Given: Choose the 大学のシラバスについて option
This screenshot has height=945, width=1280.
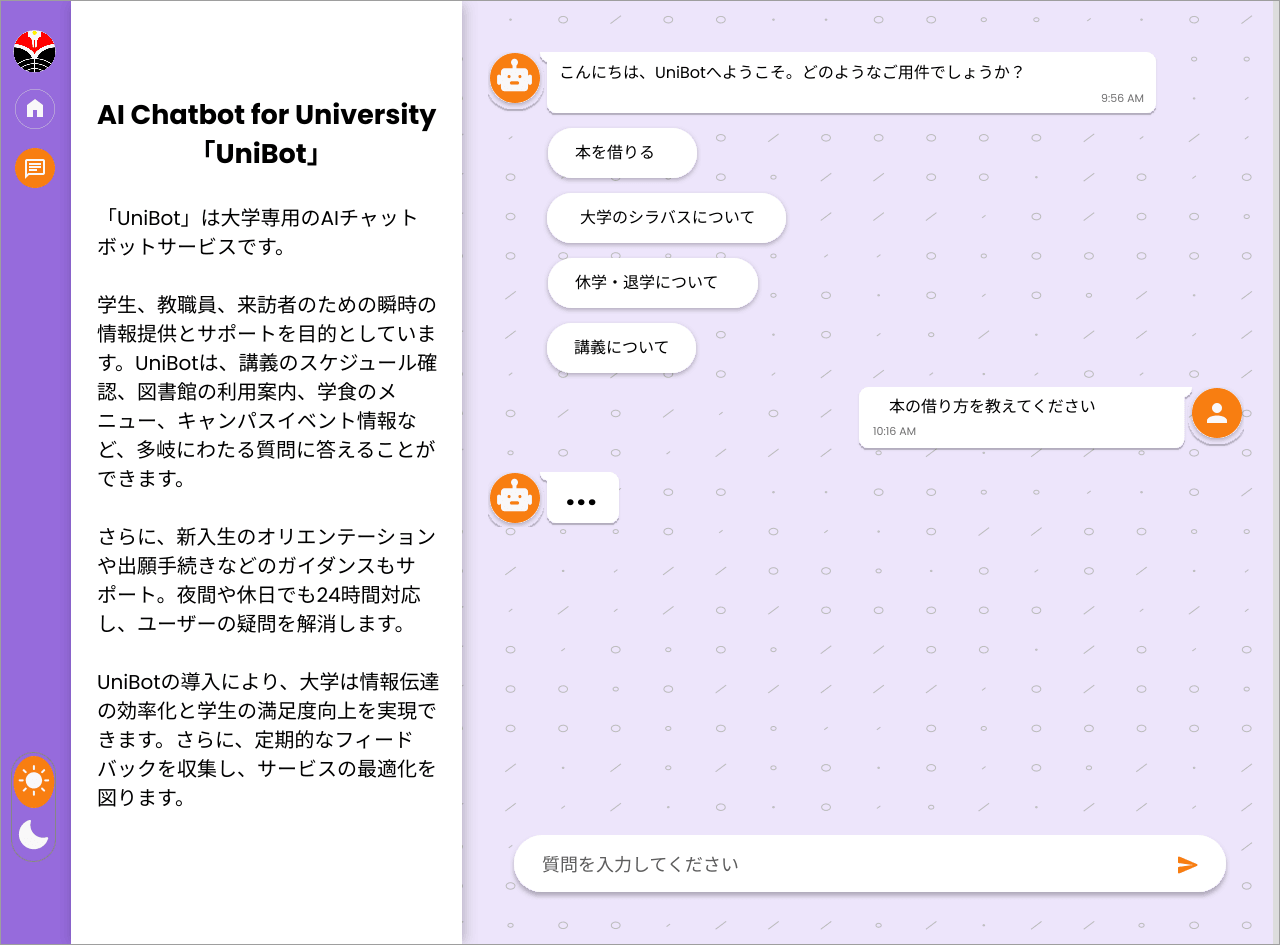Looking at the screenshot, I should point(666,218).
